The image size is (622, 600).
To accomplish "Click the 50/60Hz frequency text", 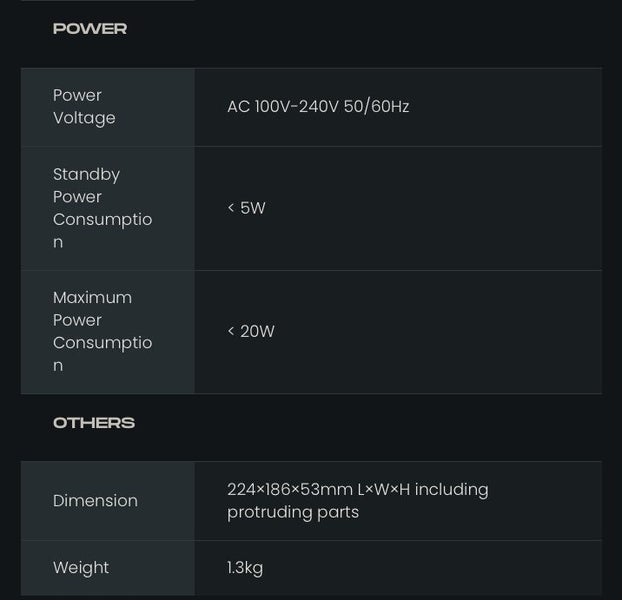I will (376, 107).
